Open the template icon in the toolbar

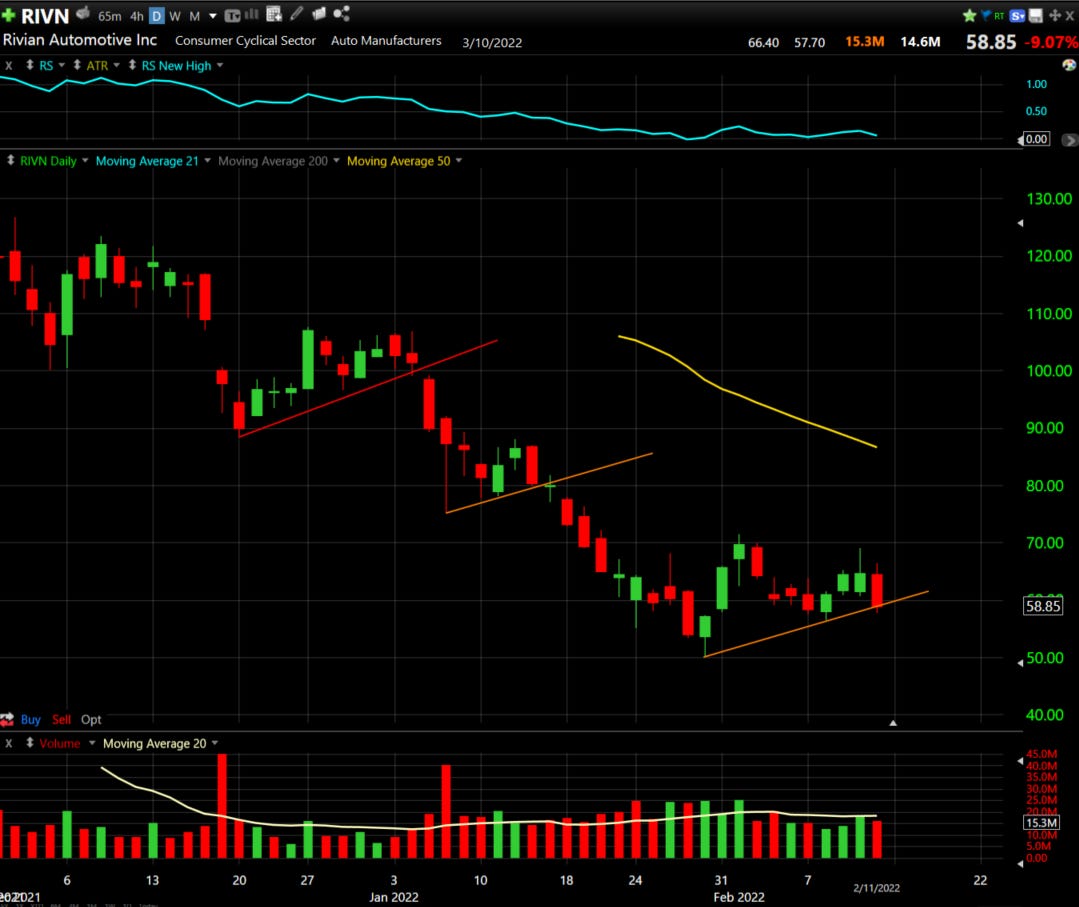click(233, 15)
